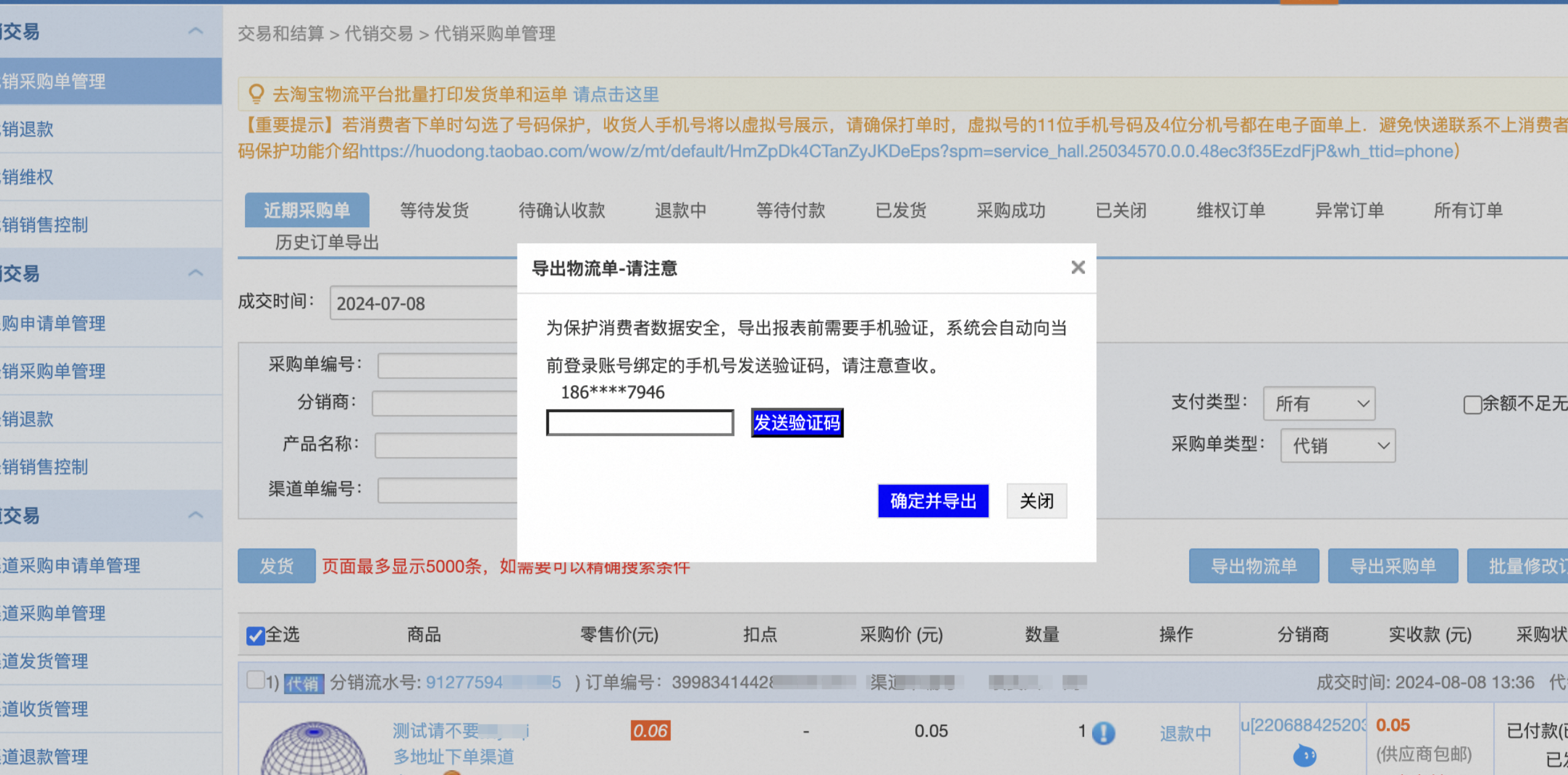Open the highlighted 销采购单管理 sidebar item
1568x775 pixels.
pos(111,81)
